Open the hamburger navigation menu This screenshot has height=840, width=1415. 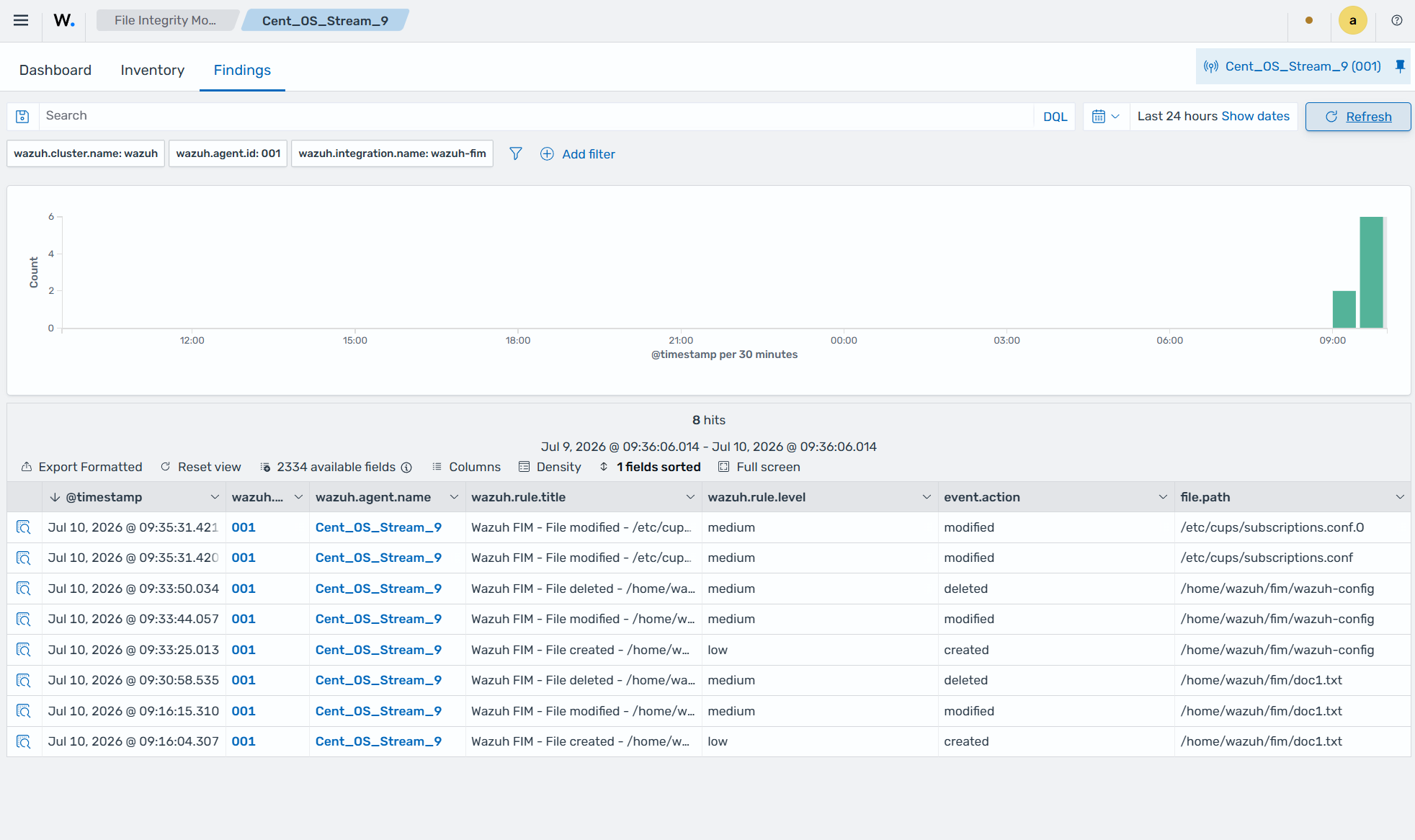point(21,20)
